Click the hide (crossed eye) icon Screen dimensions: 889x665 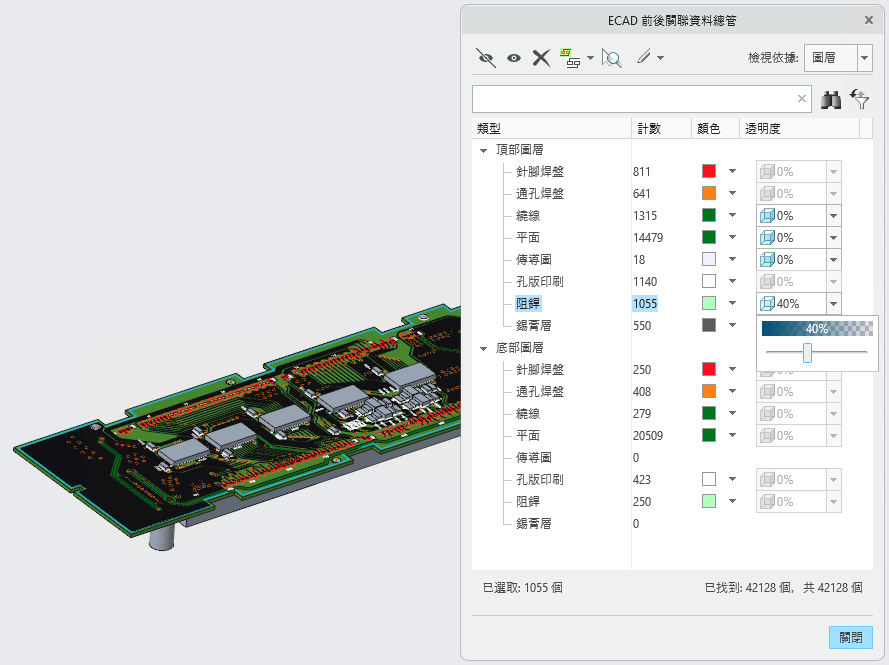486,58
